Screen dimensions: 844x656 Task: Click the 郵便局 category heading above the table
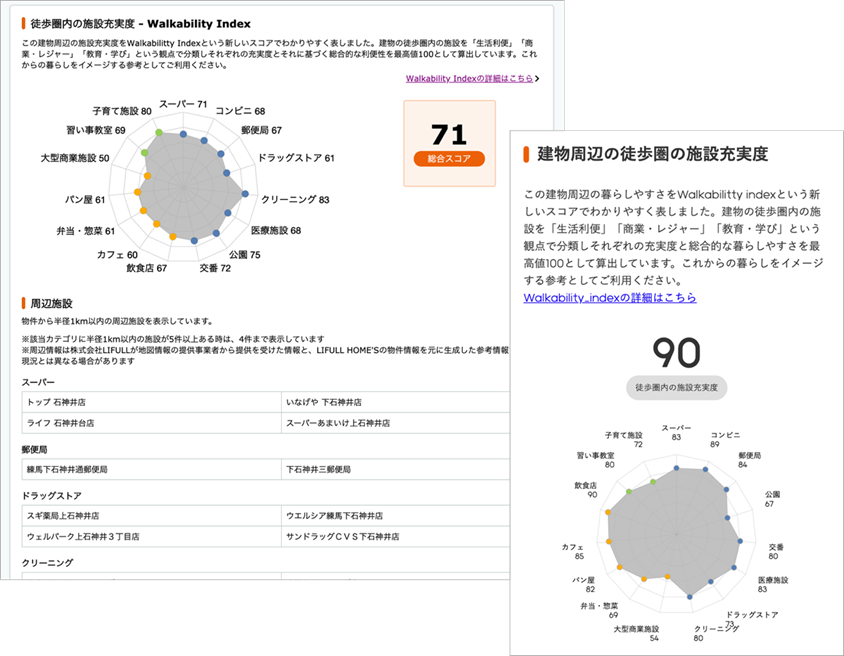click(34, 450)
